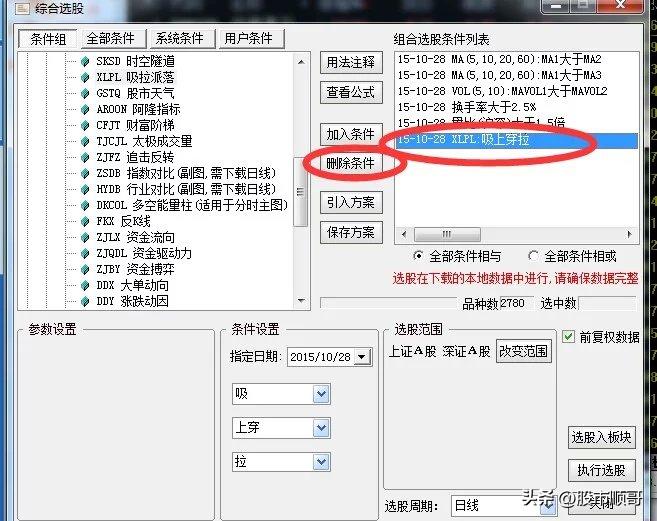
Task: Click the 选中数 field
Action: [x=607, y=303]
